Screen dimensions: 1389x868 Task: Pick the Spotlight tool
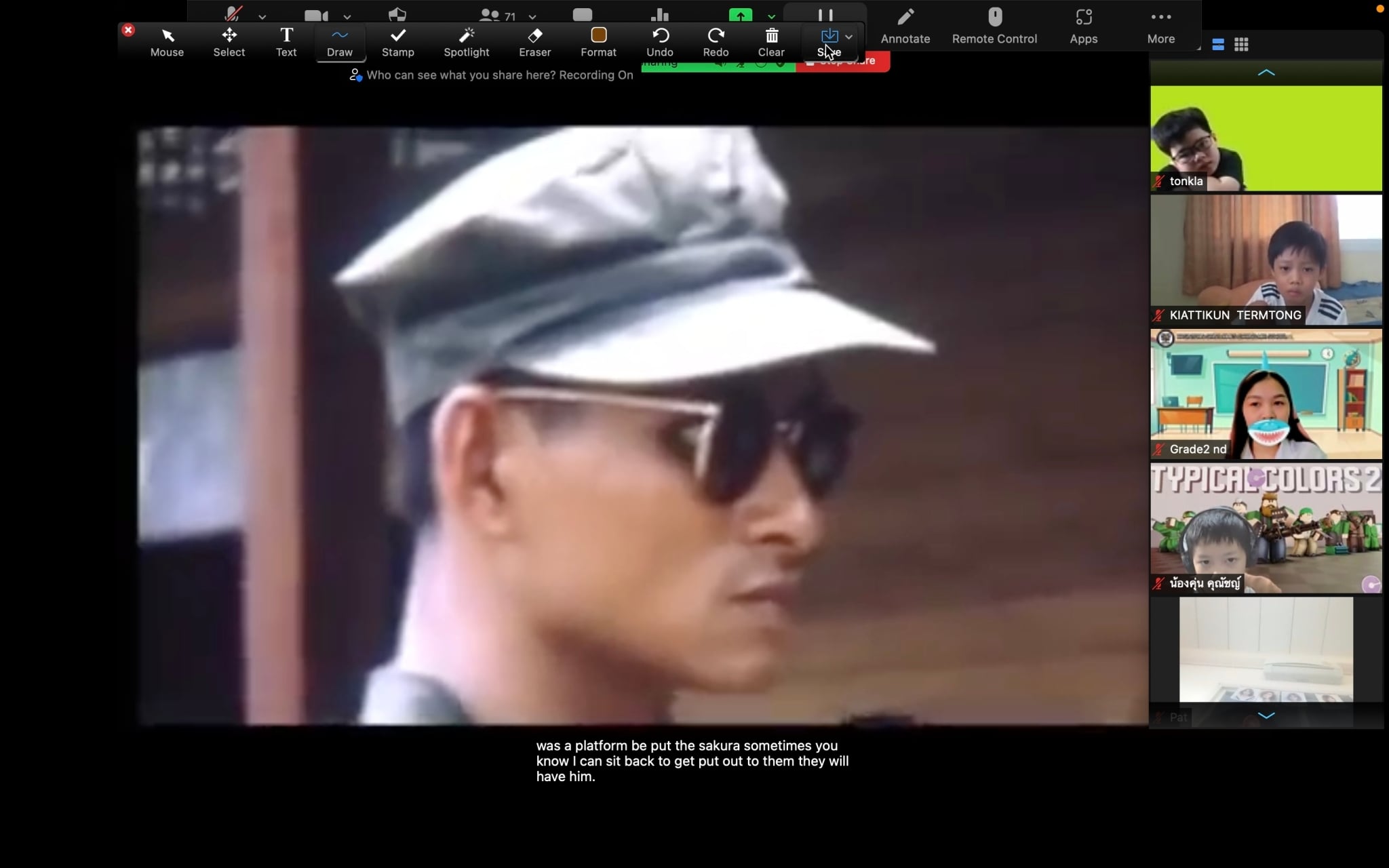coord(466,41)
